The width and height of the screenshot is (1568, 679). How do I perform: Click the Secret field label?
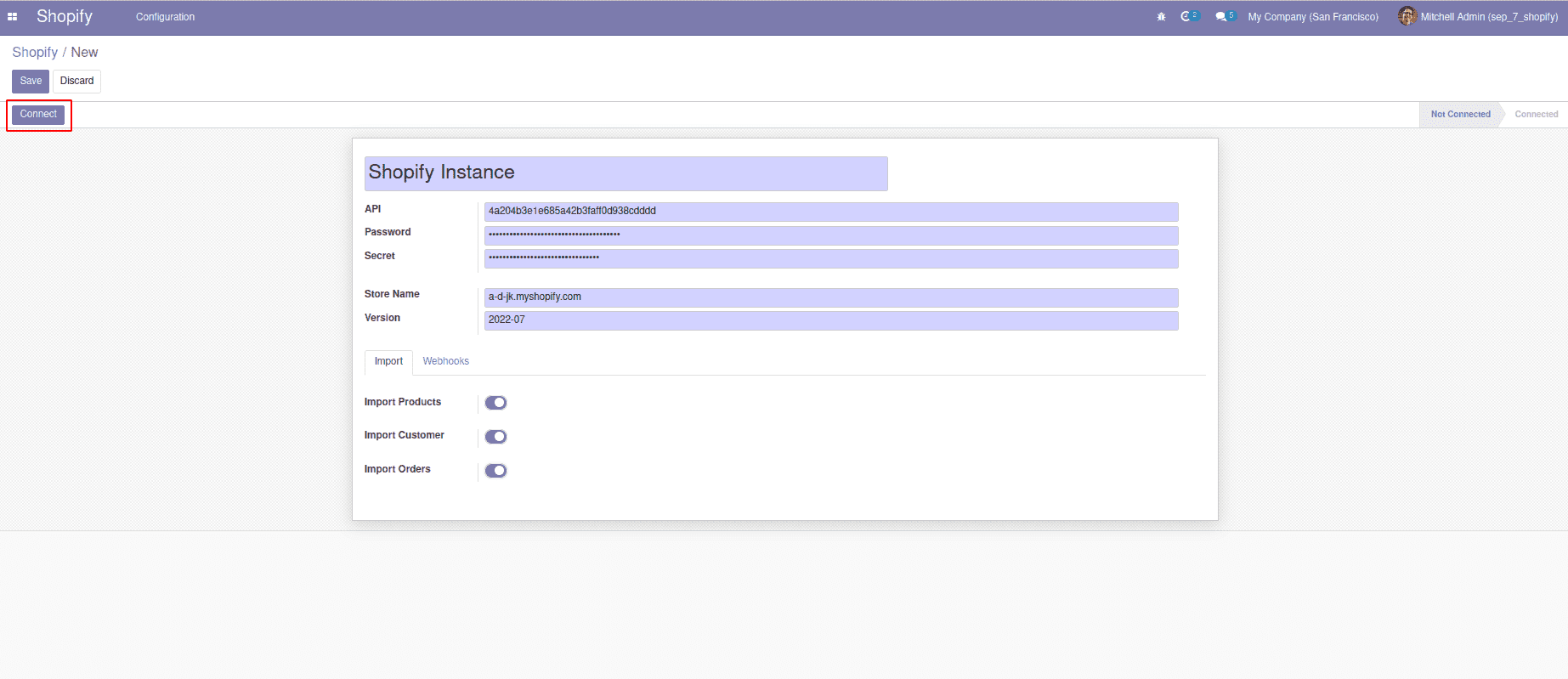tap(380, 256)
